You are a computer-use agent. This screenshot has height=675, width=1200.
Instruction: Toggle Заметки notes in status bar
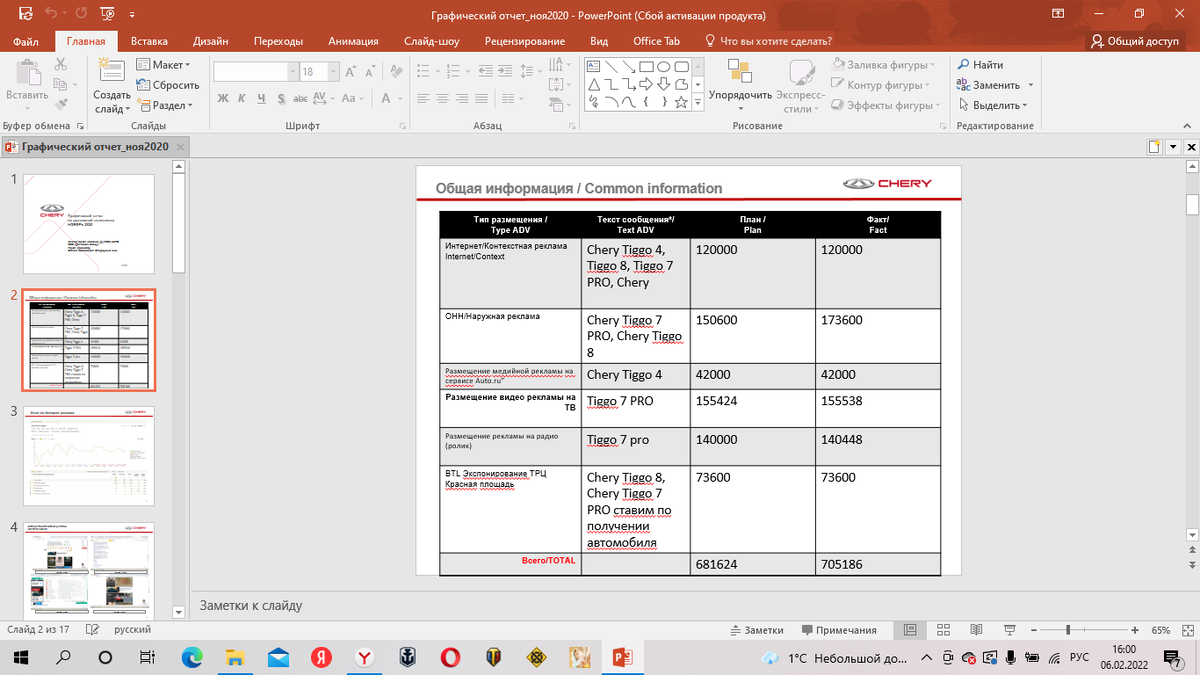(757, 630)
